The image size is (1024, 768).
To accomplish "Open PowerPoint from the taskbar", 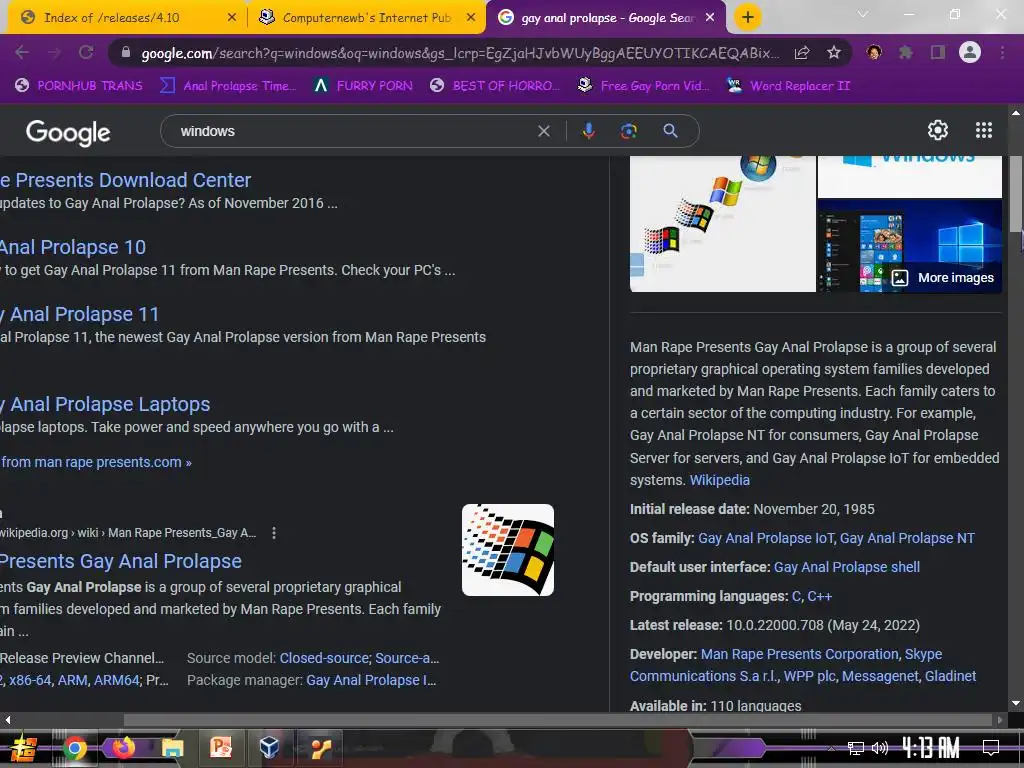I will coord(221,747).
